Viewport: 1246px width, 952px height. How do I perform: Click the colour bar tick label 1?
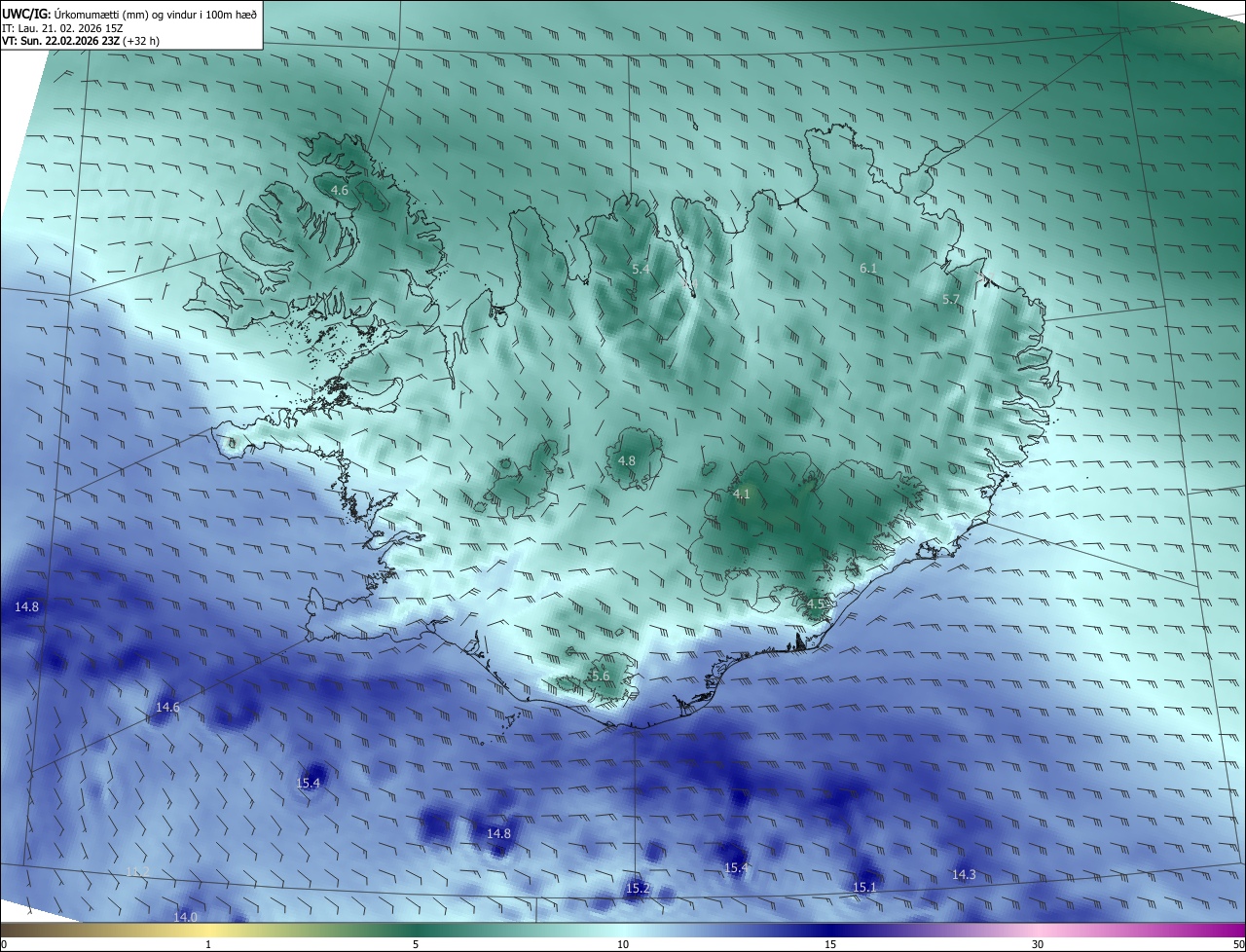pyautogui.click(x=208, y=945)
